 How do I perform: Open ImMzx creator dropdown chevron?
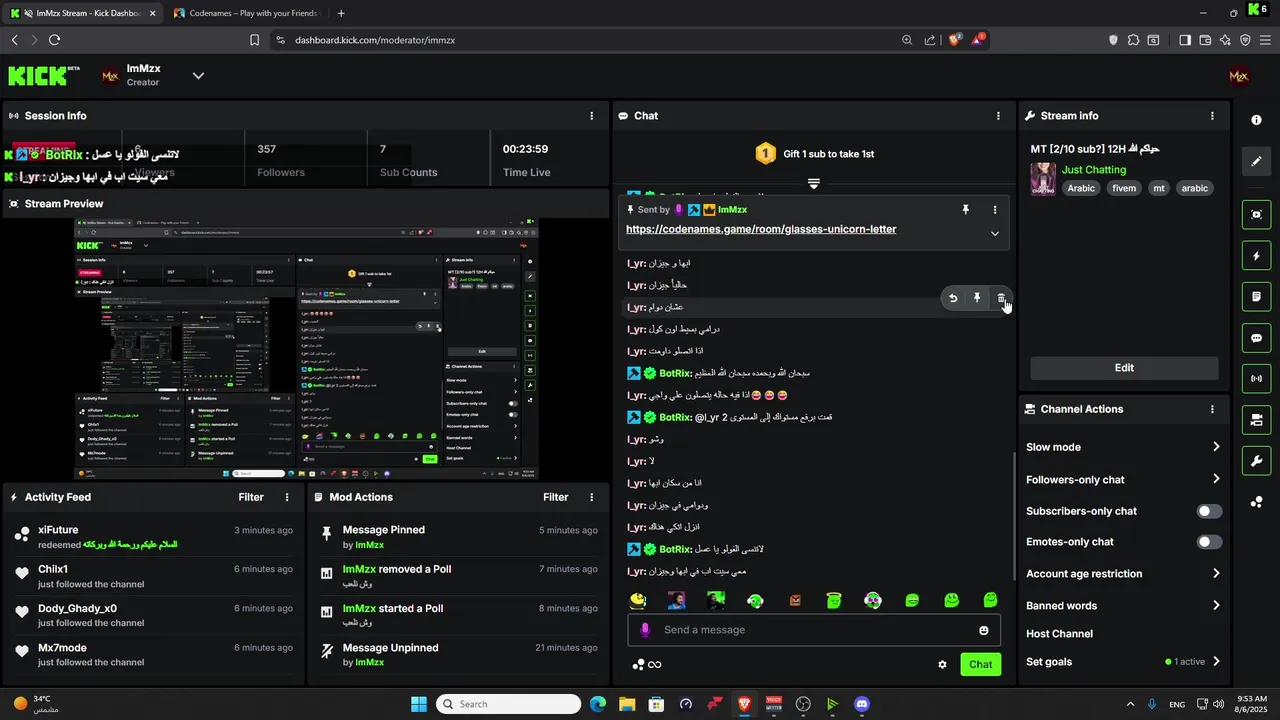point(198,76)
